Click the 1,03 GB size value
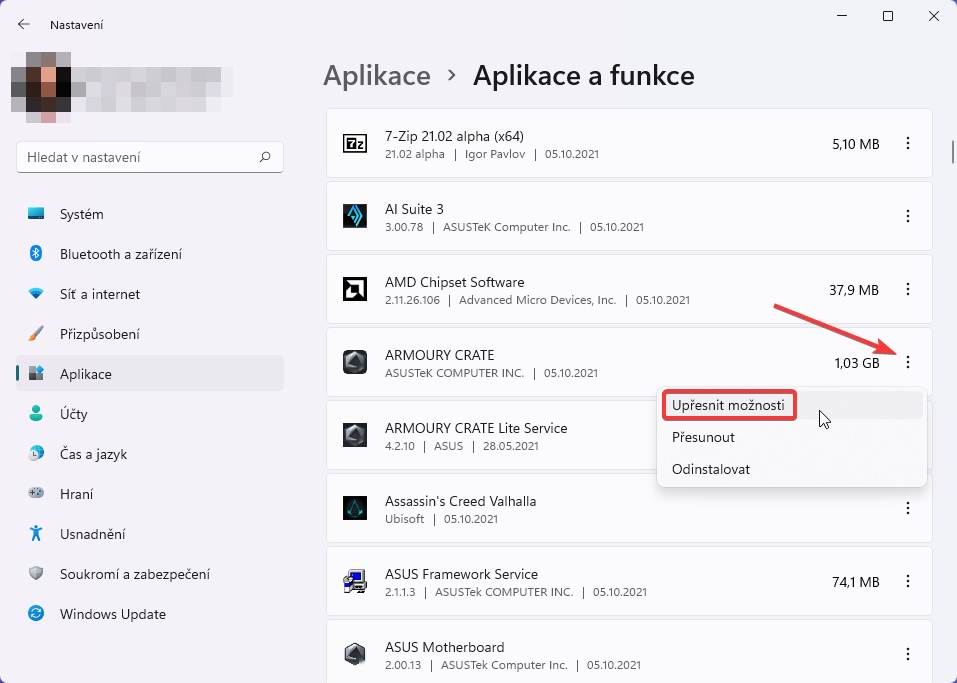This screenshot has width=957, height=683. pos(857,363)
